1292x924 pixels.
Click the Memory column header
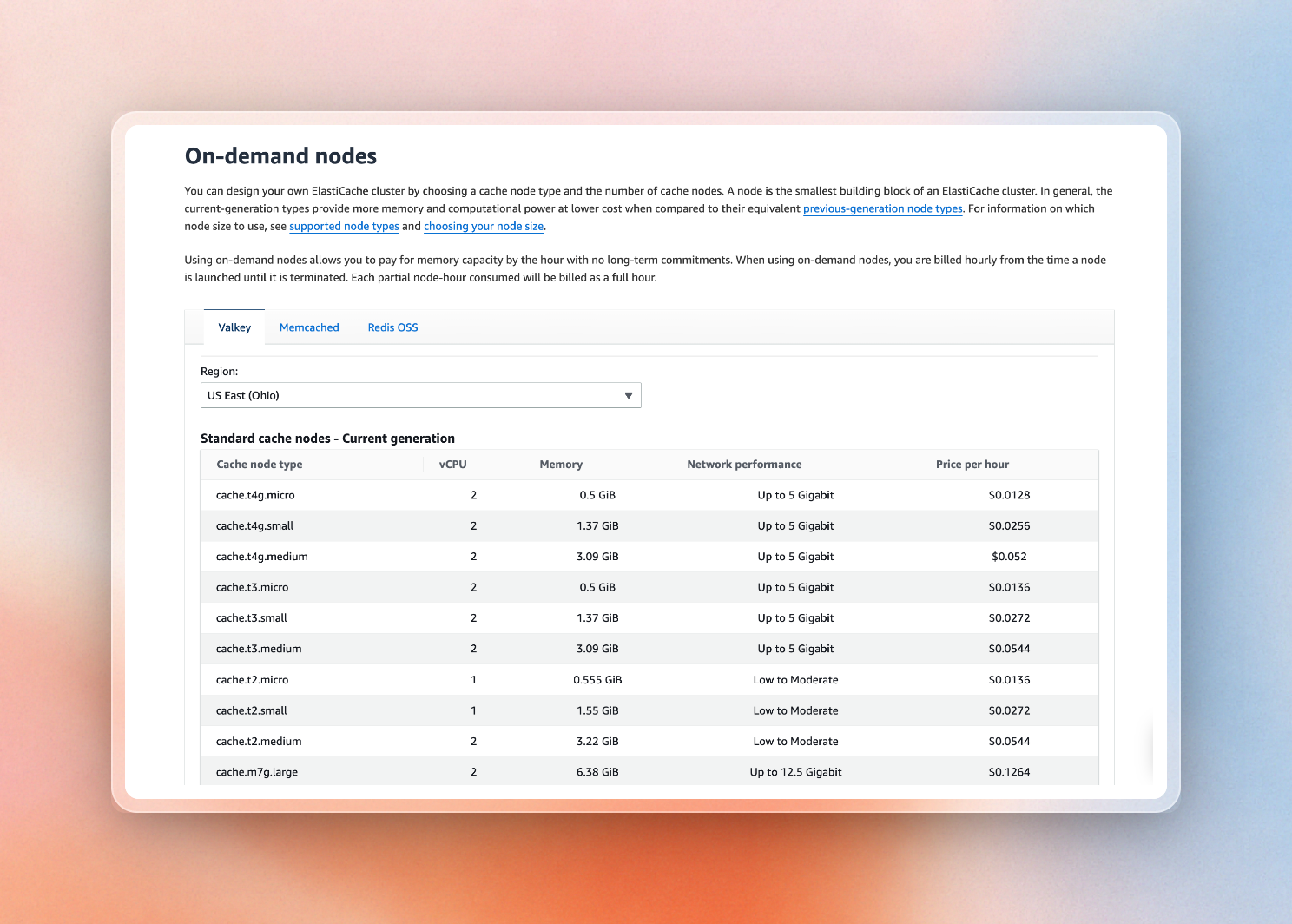point(561,465)
